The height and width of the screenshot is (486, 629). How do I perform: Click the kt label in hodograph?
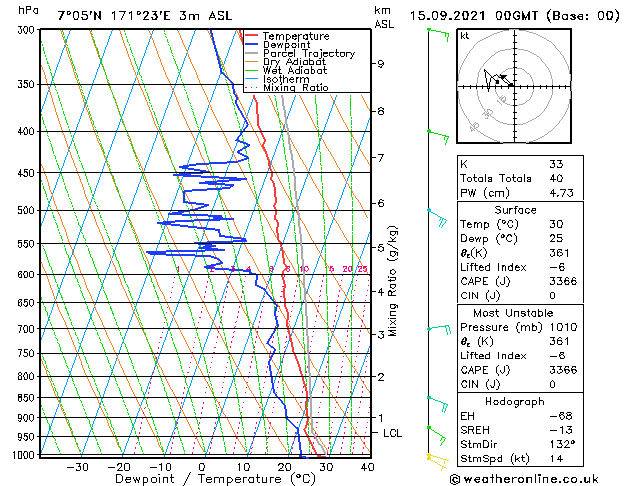click(x=465, y=36)
